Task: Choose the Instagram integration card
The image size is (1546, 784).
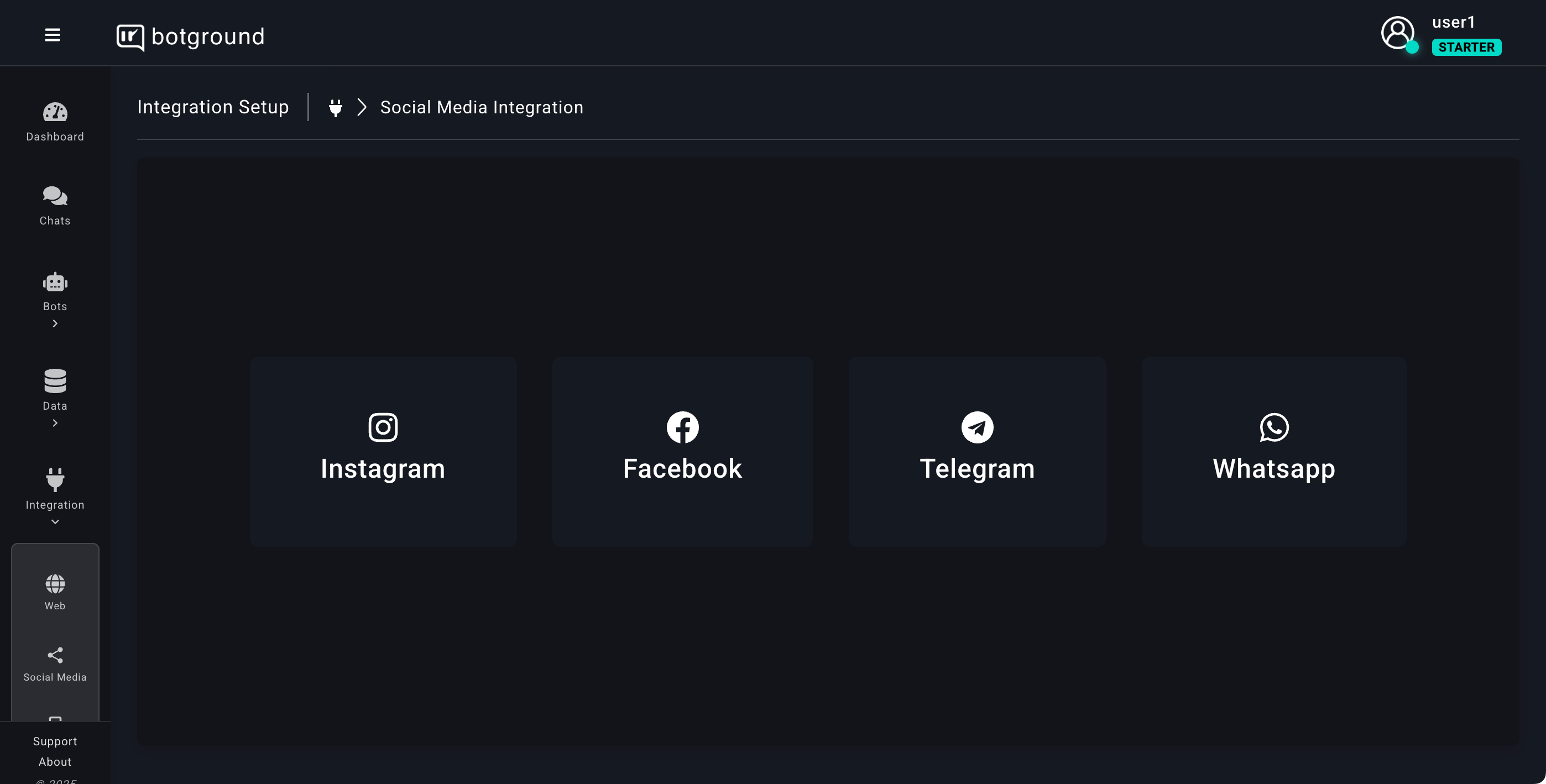Action: [383, 451]
